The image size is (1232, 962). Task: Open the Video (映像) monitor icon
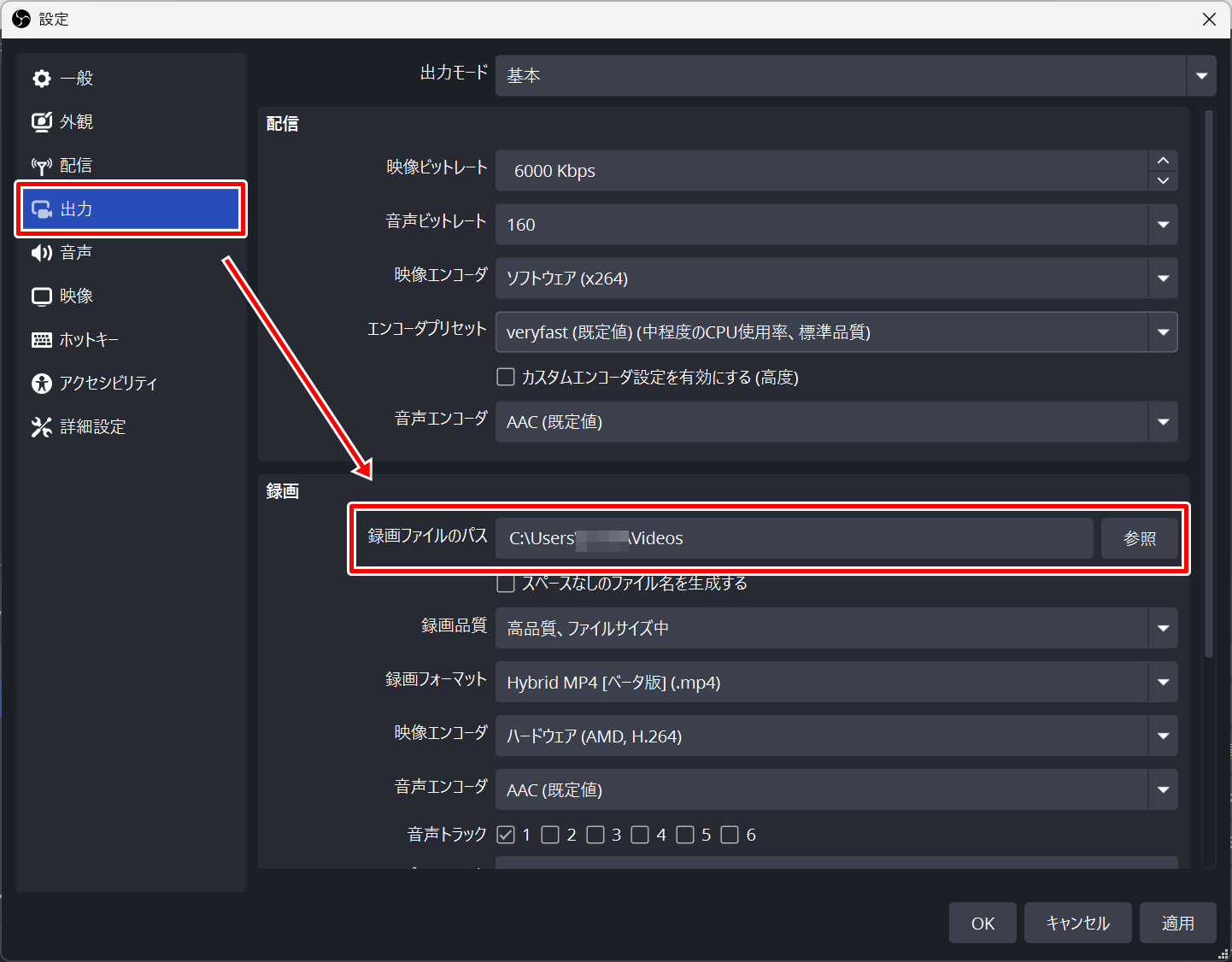[42, 296]
